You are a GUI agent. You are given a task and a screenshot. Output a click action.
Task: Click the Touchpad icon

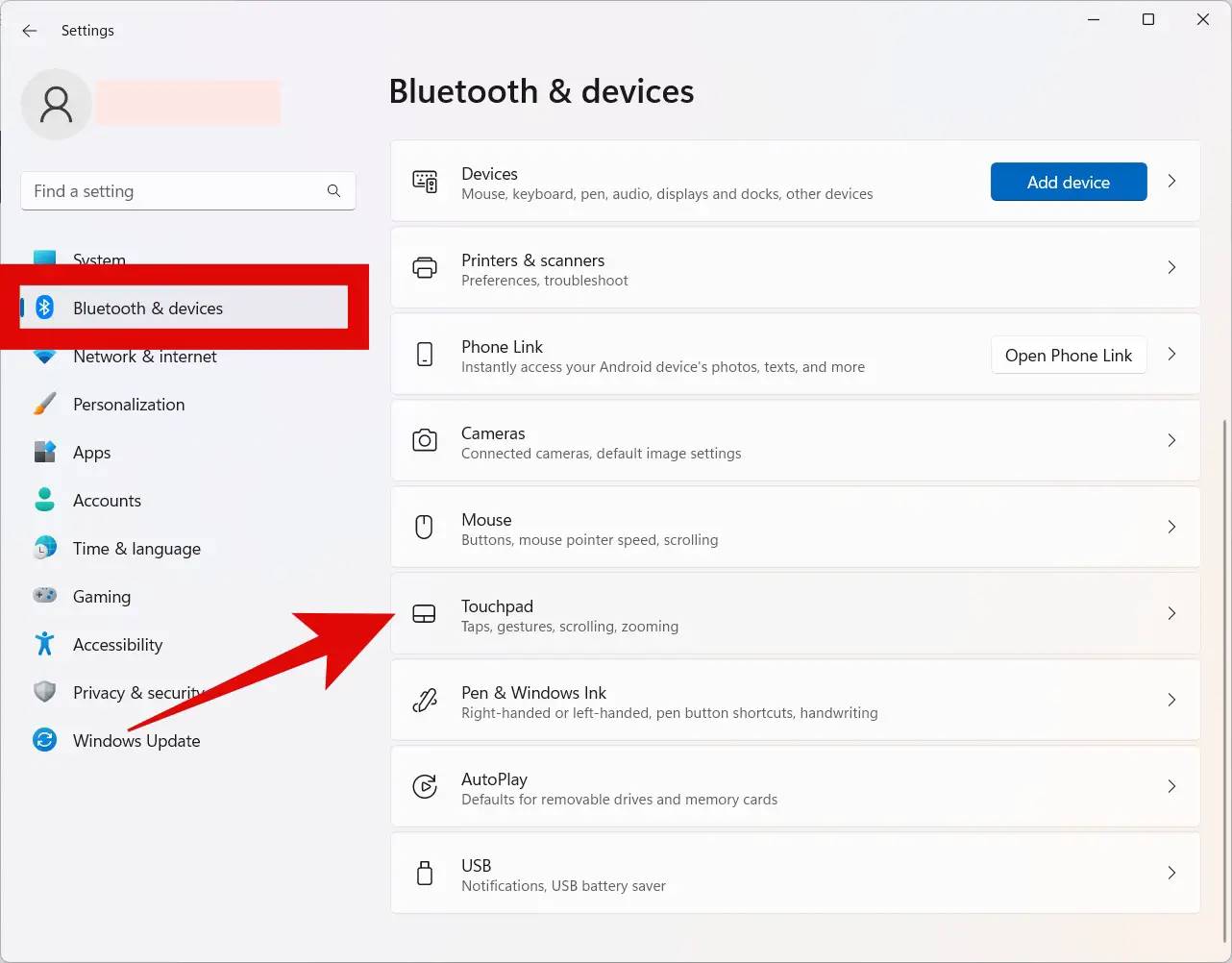point(424,614)
